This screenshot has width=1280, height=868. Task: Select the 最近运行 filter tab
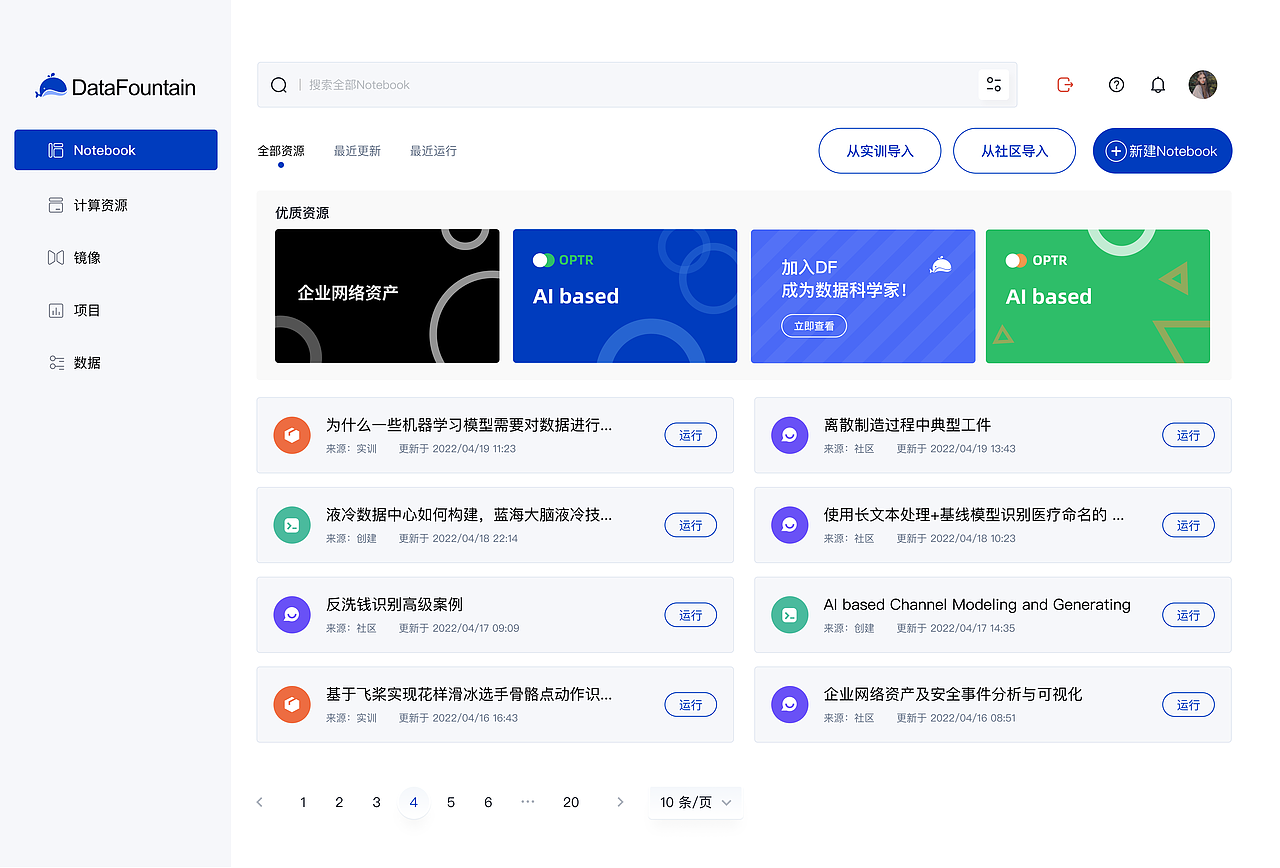(433, 150)
